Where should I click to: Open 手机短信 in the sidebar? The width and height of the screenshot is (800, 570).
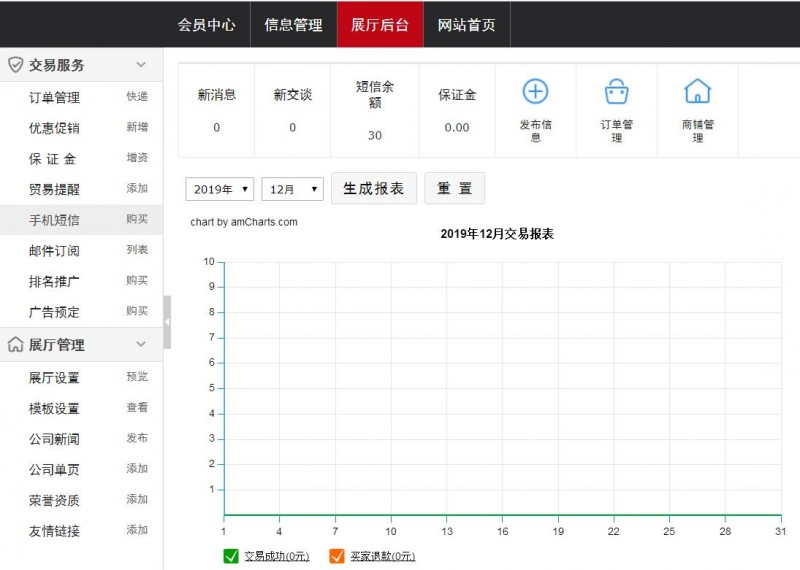click(x=54, y=220)
